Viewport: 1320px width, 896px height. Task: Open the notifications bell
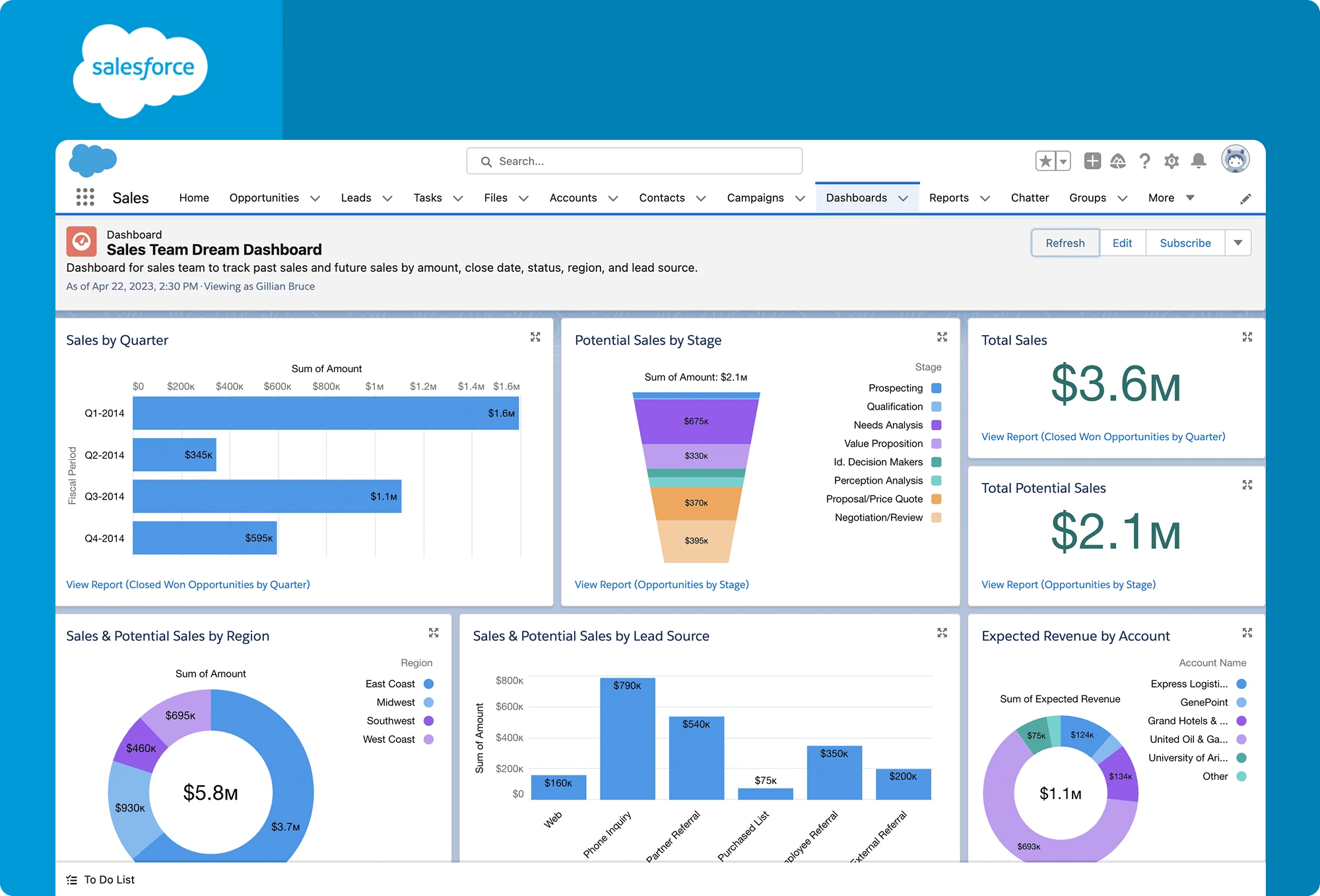coord(1199,161)
